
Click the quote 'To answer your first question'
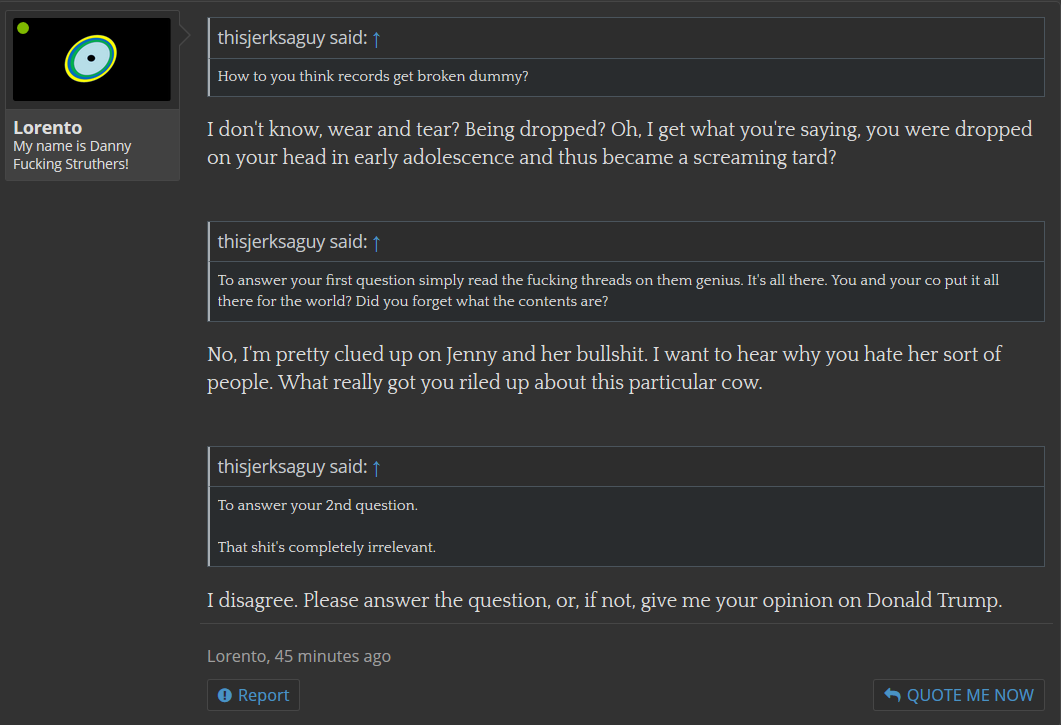click(608, 290)
